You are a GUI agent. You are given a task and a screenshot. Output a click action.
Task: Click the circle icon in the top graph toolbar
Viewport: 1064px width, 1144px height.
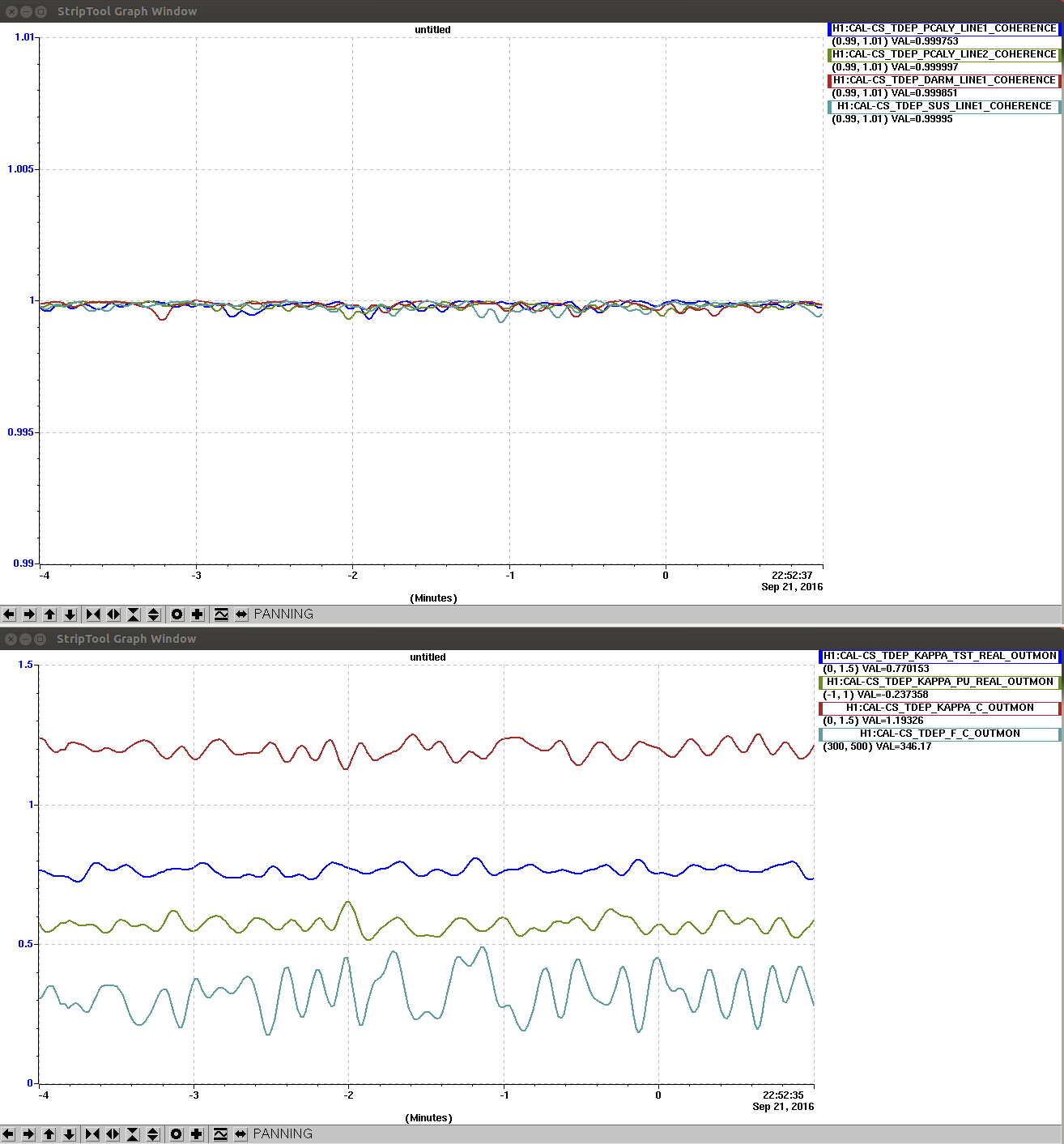pos(177,615)
